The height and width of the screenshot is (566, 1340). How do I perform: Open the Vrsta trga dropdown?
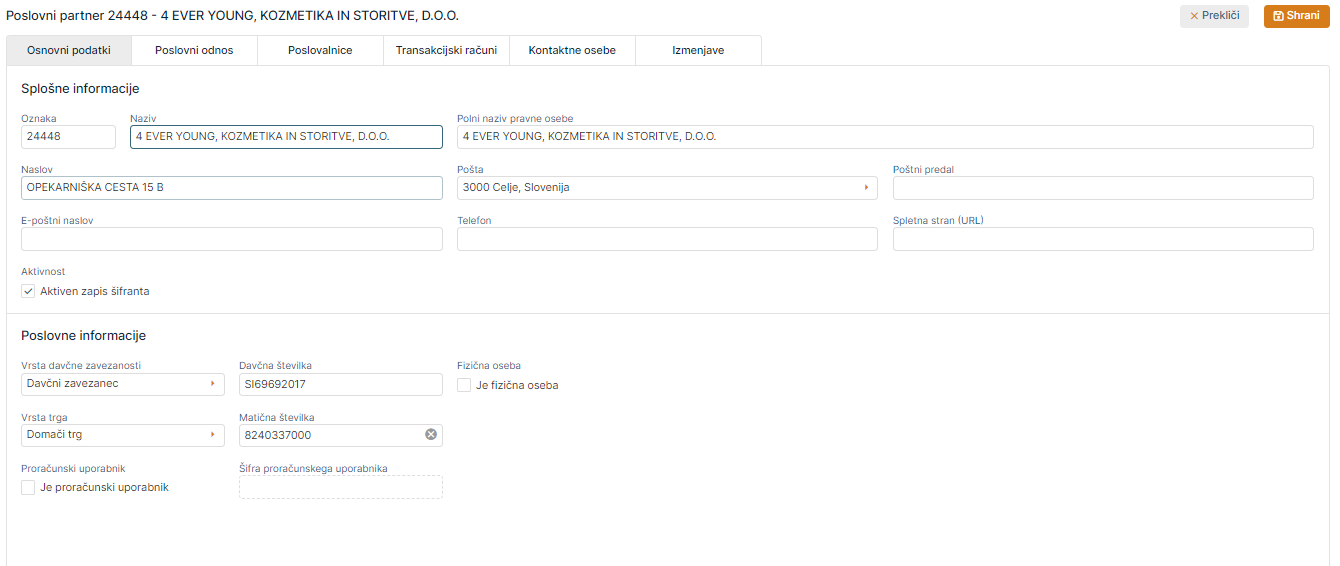coord(123,435)
